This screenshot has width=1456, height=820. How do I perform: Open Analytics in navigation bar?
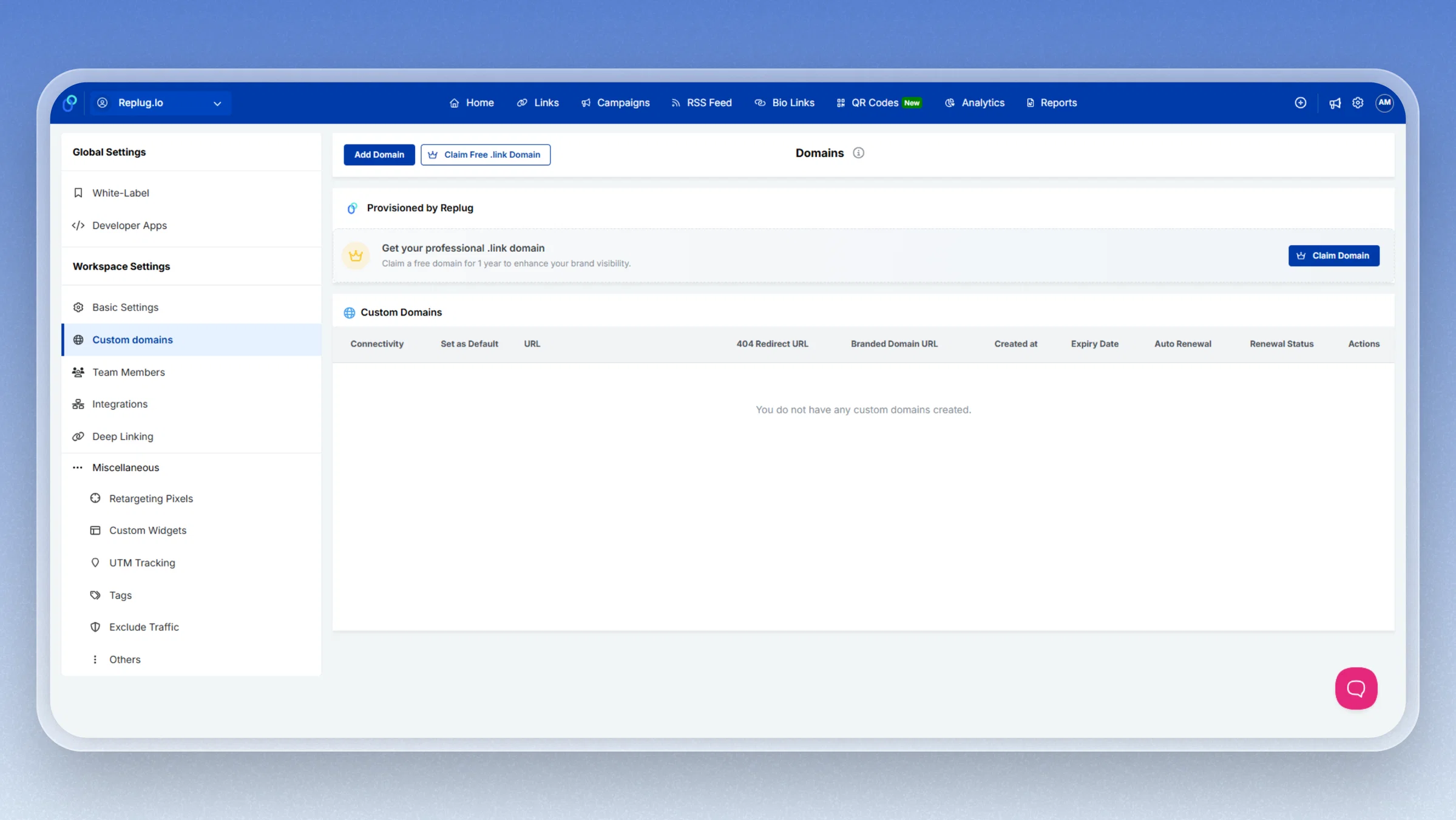pos(975,103)
